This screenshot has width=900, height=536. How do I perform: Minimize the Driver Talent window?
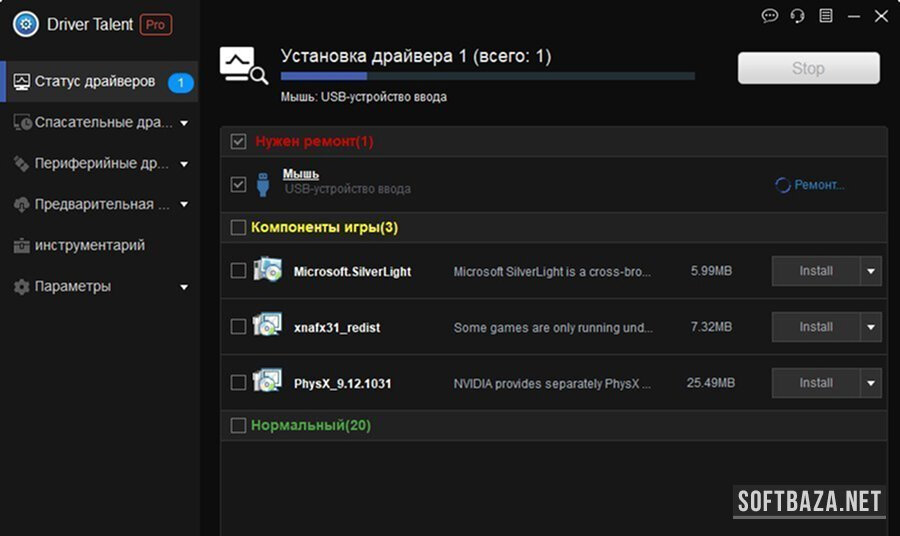(x=854, y=16)
